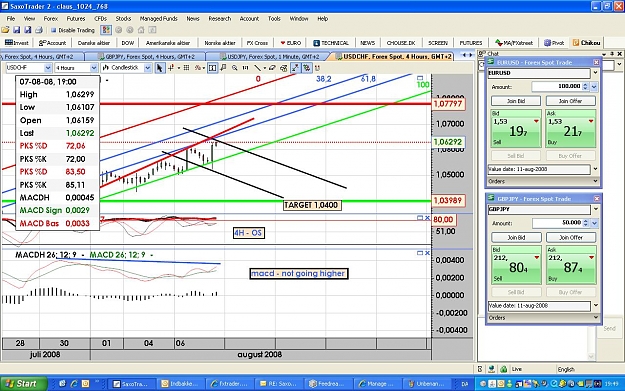This screenshot has width=625, height=391.
Task: Open the Forex menu
Action: 51,19
